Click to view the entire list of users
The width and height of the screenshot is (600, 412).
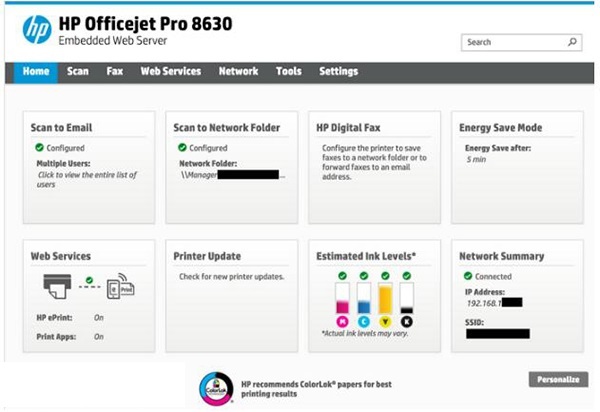[87, 179]
